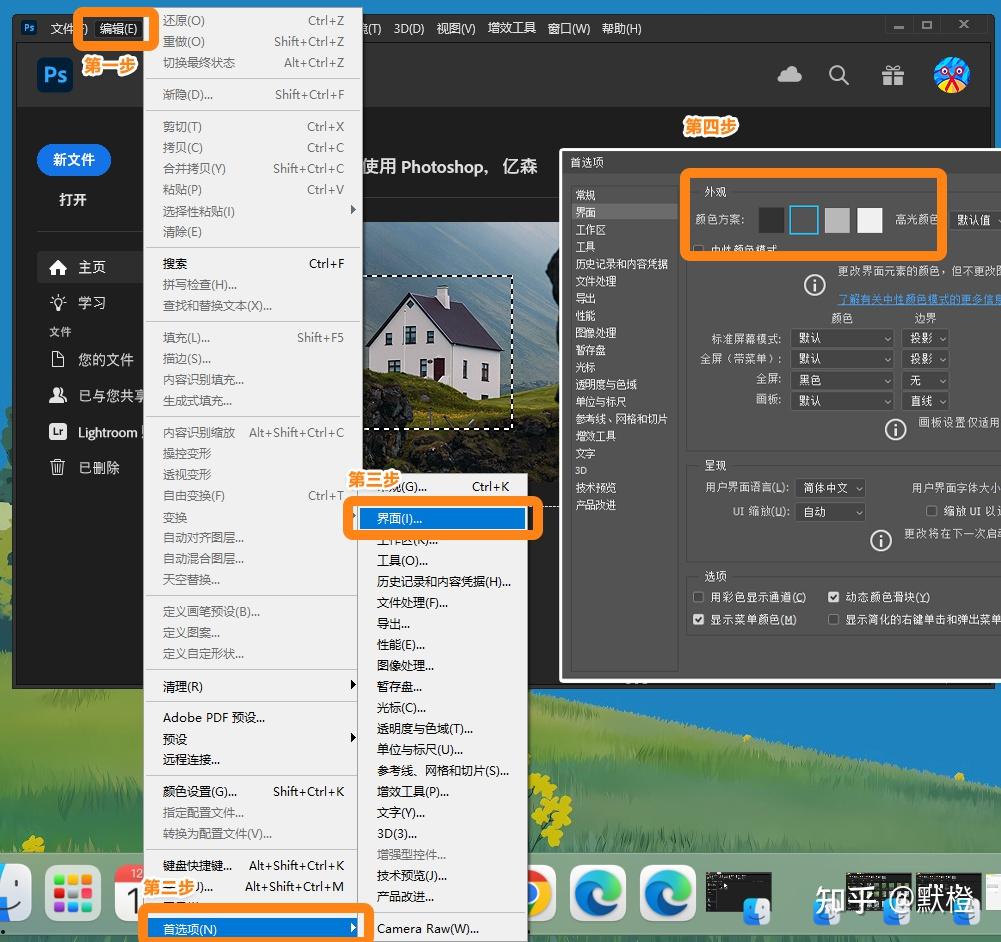Select 性能 in preferences category list
Viewport: 1001px width, 942px height.
pyautogui.click(x=585, y=316)
